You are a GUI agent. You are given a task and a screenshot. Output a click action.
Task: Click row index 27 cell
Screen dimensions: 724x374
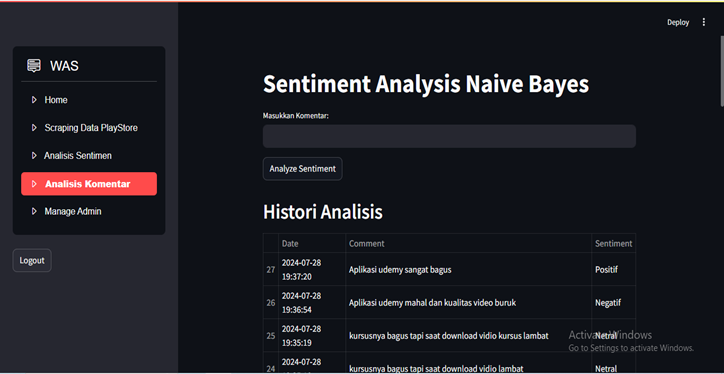[x=271, y=269]
